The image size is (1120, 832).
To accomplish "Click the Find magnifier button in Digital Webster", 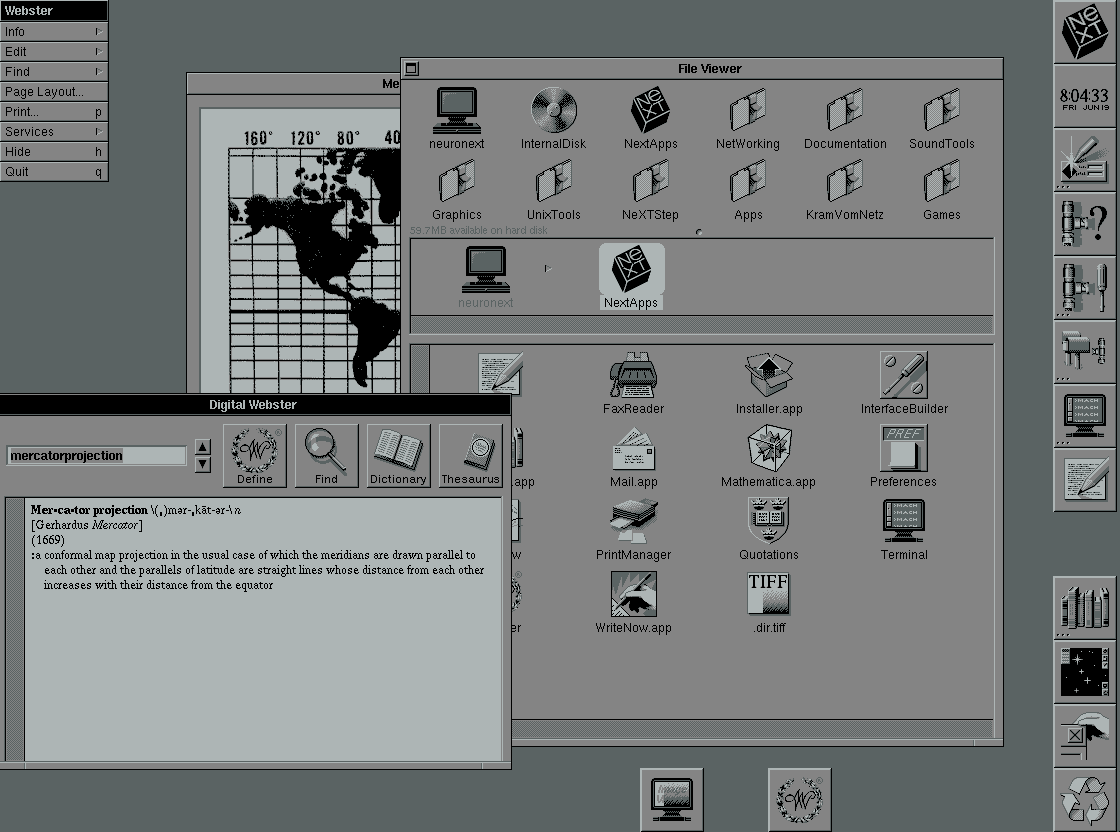I will point(326,456).
